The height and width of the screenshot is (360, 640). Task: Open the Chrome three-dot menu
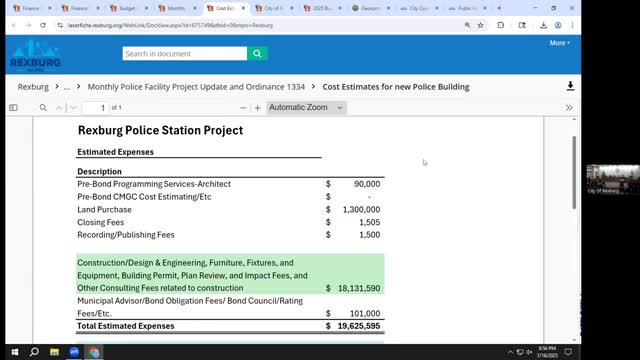(572, 25)
